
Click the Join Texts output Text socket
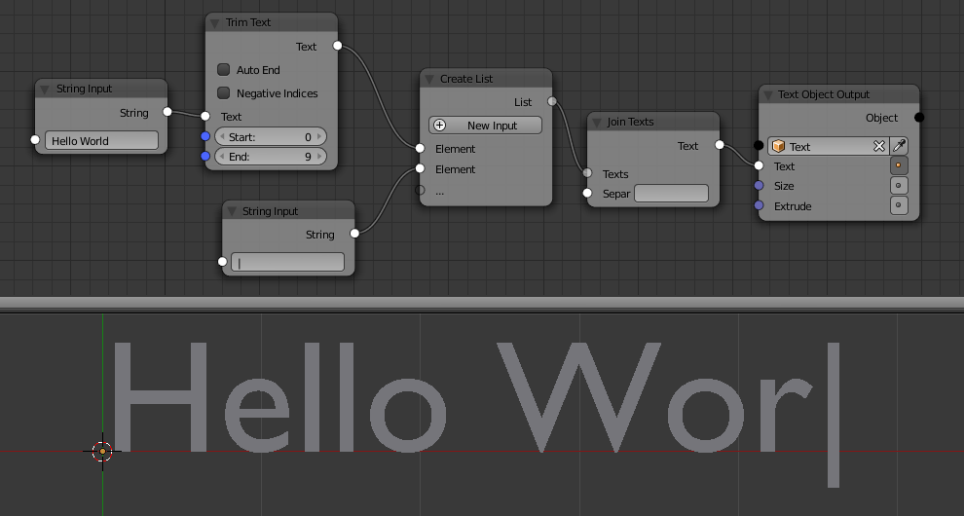click(x=719, y=145)
